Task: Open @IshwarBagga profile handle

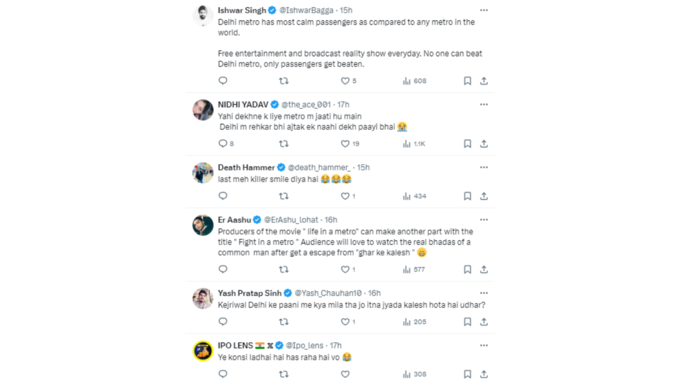Action: [x=306, y=10]
